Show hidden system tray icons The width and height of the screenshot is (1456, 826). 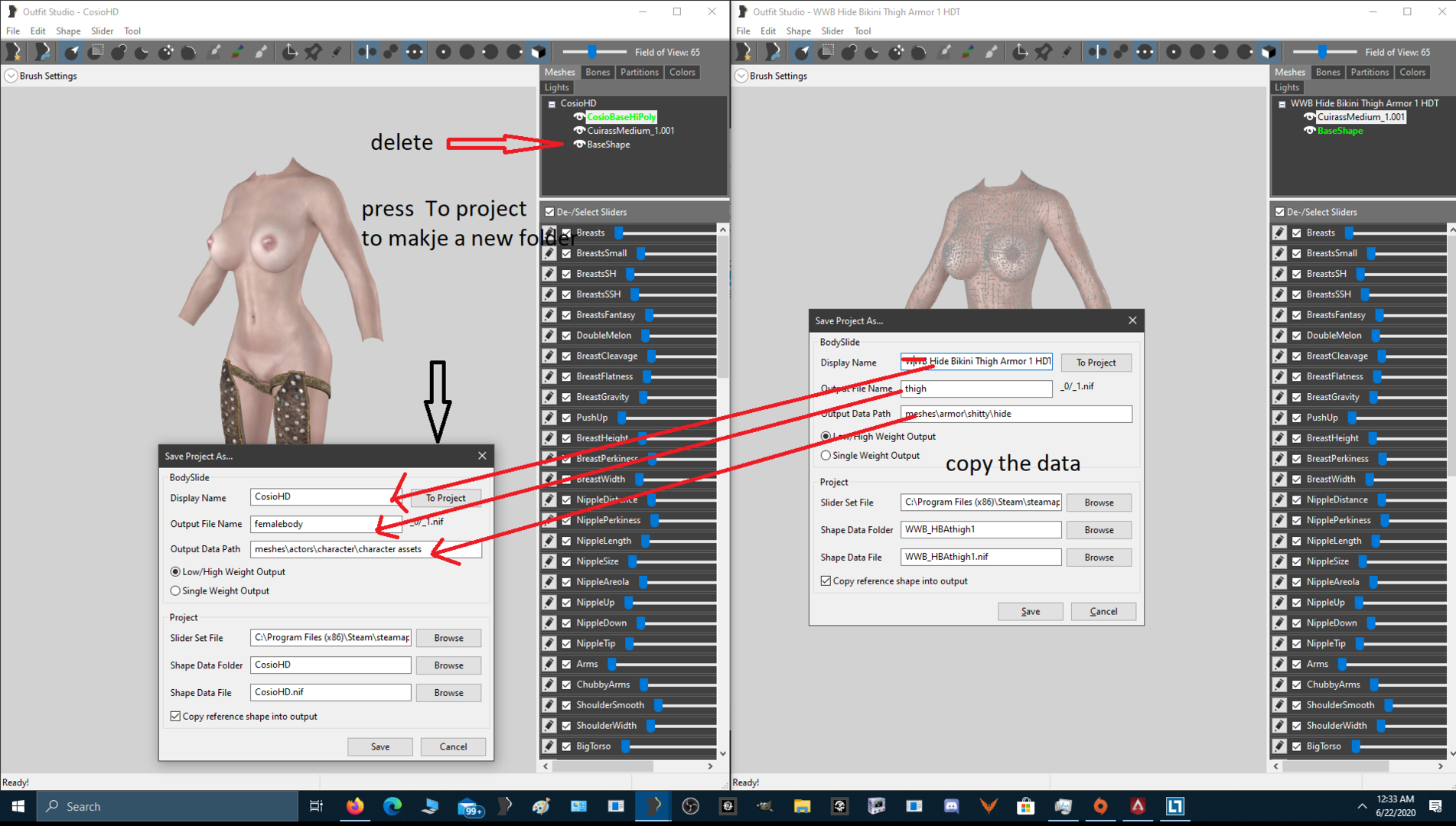click(x=1362, y=806)
